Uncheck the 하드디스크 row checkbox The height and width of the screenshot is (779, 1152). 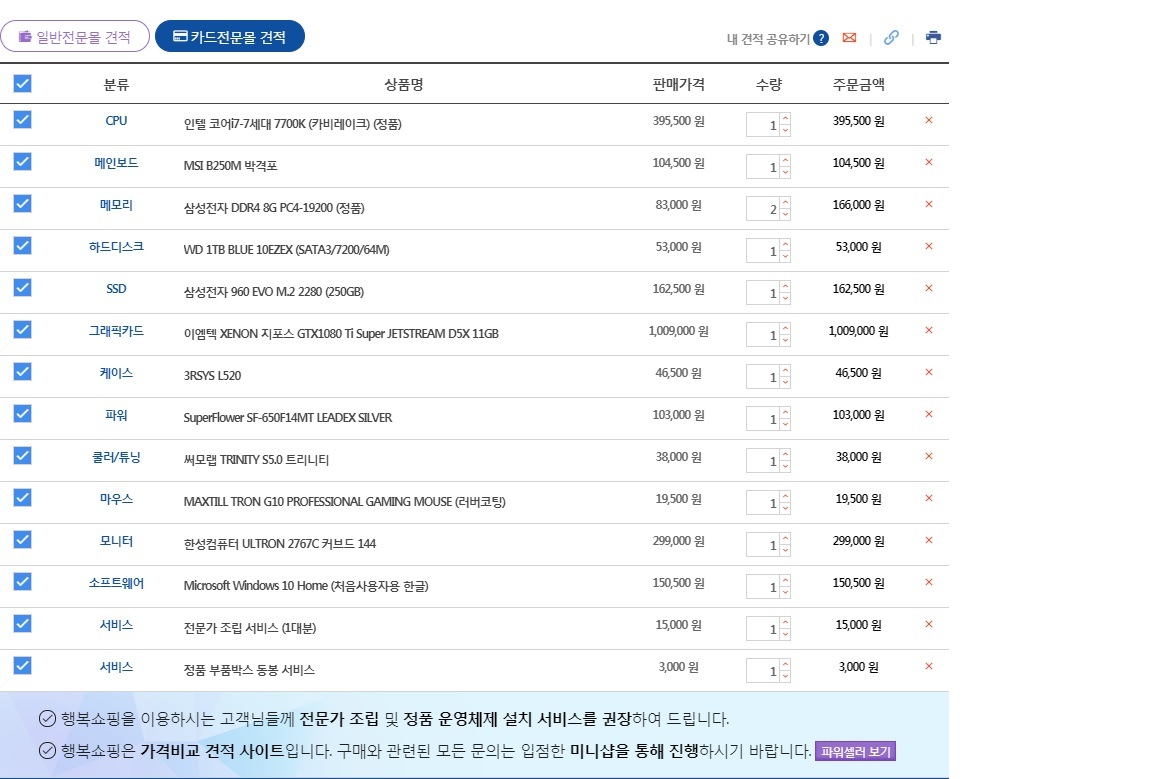tap(23, 245)
